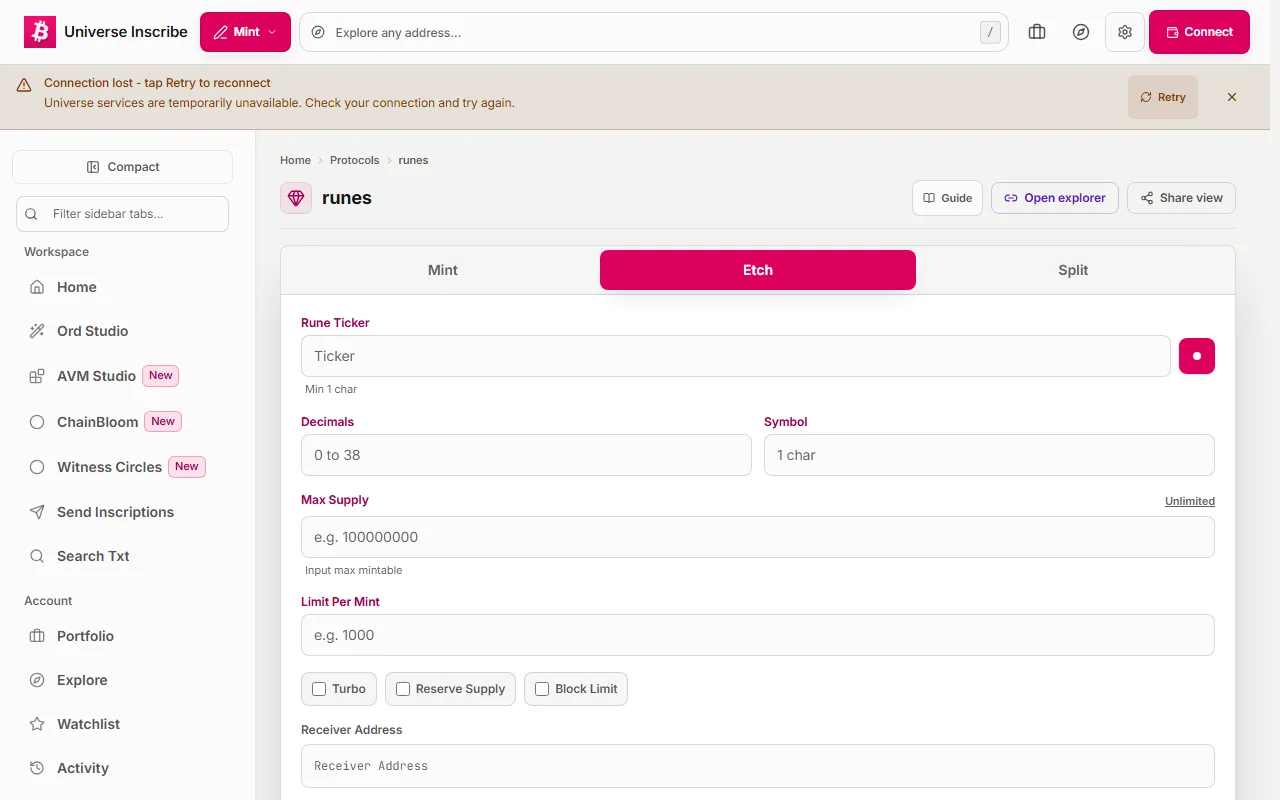Dismiss the connection lost banner

pos(1232,97)
